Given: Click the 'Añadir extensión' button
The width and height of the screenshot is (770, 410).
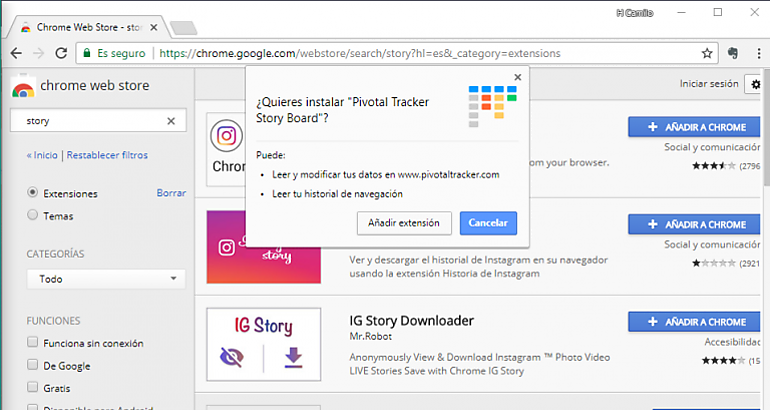Looking at the screenshot, I should tap(404, 223).
